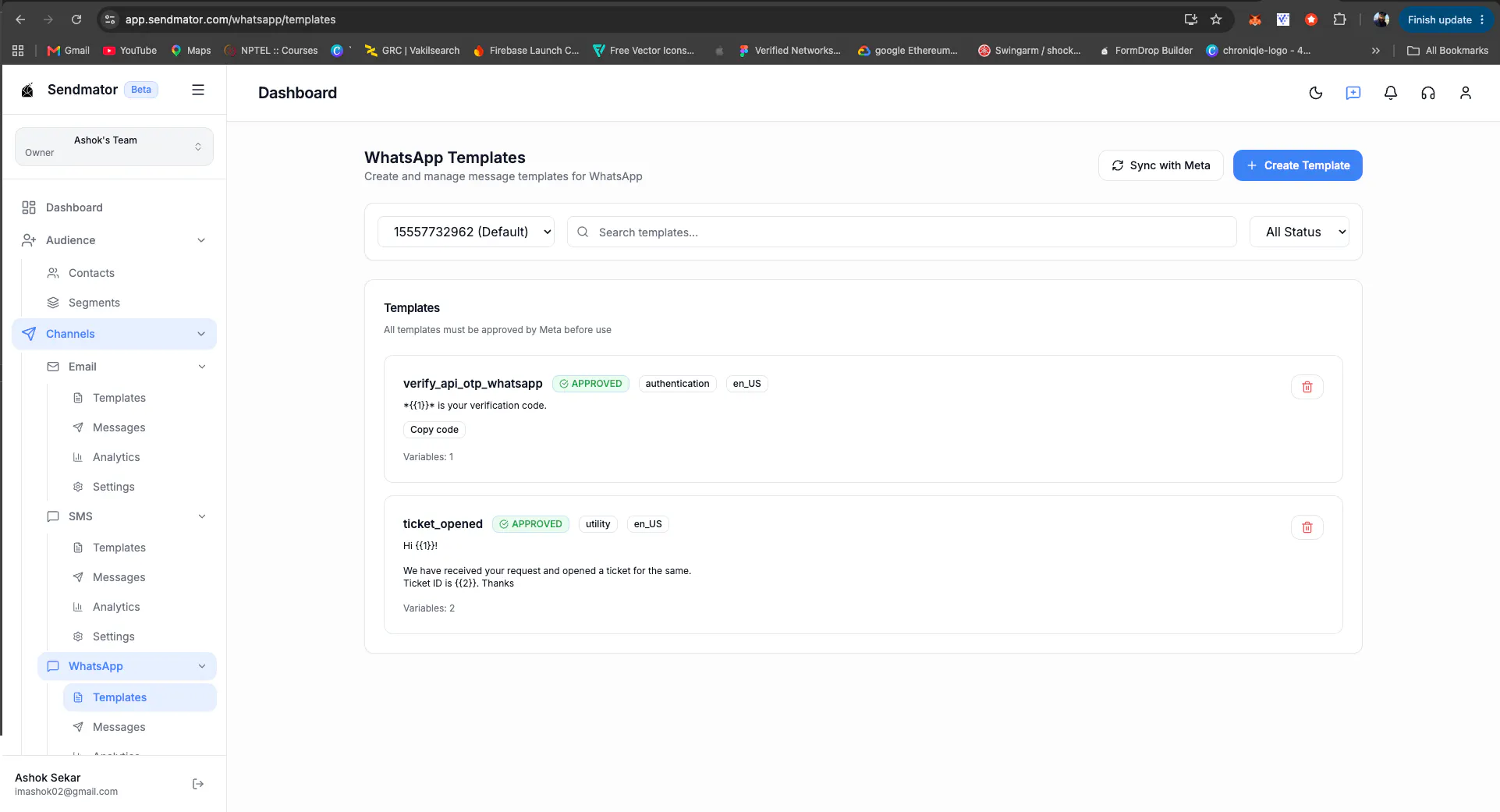
Task: Go back in browser history
Action: click(x=20, y=20)
